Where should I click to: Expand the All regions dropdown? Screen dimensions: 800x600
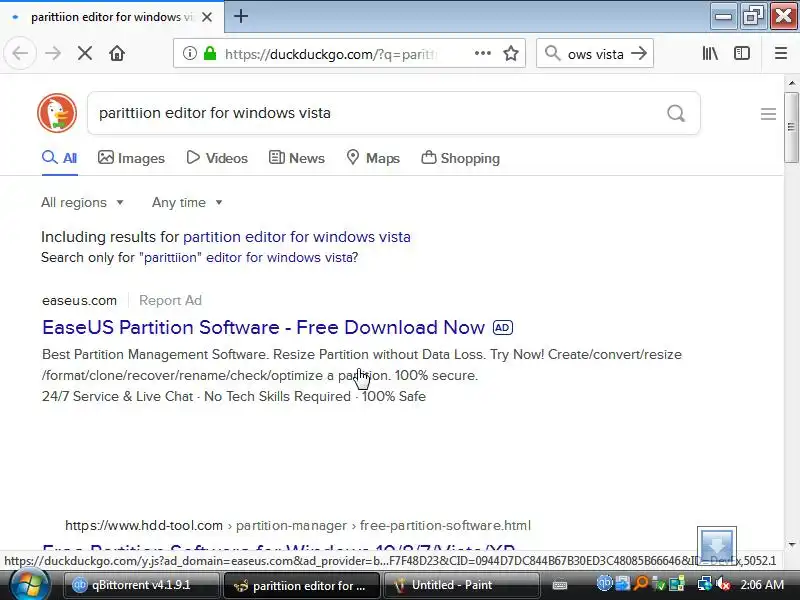(x=82, y=203)
